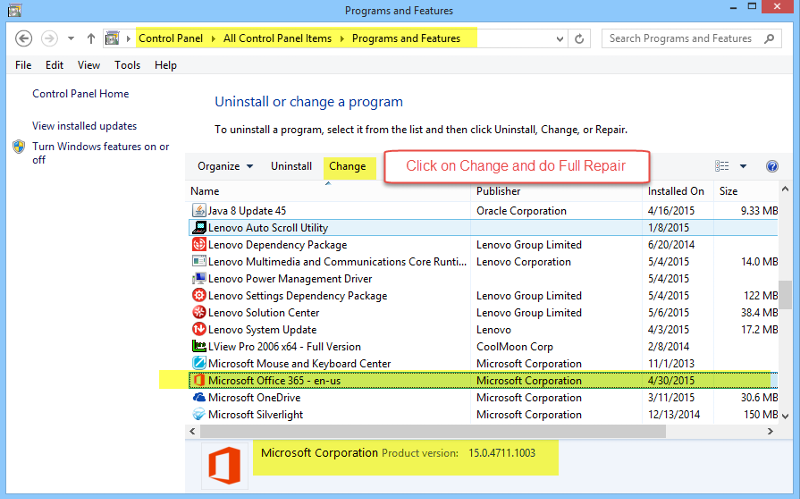Select the Java 8 Update 45 icon
Viewport: 800px width, 499px height.
[x=199, y=210]
